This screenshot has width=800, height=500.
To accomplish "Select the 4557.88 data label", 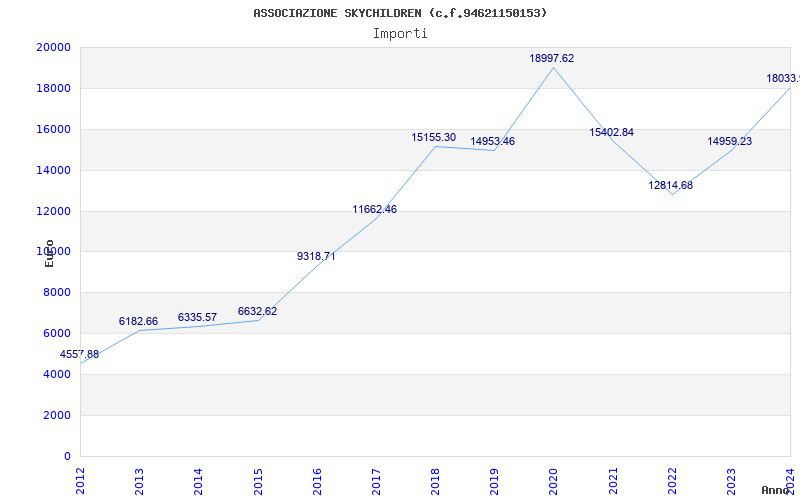I will (x=79, y=355).
